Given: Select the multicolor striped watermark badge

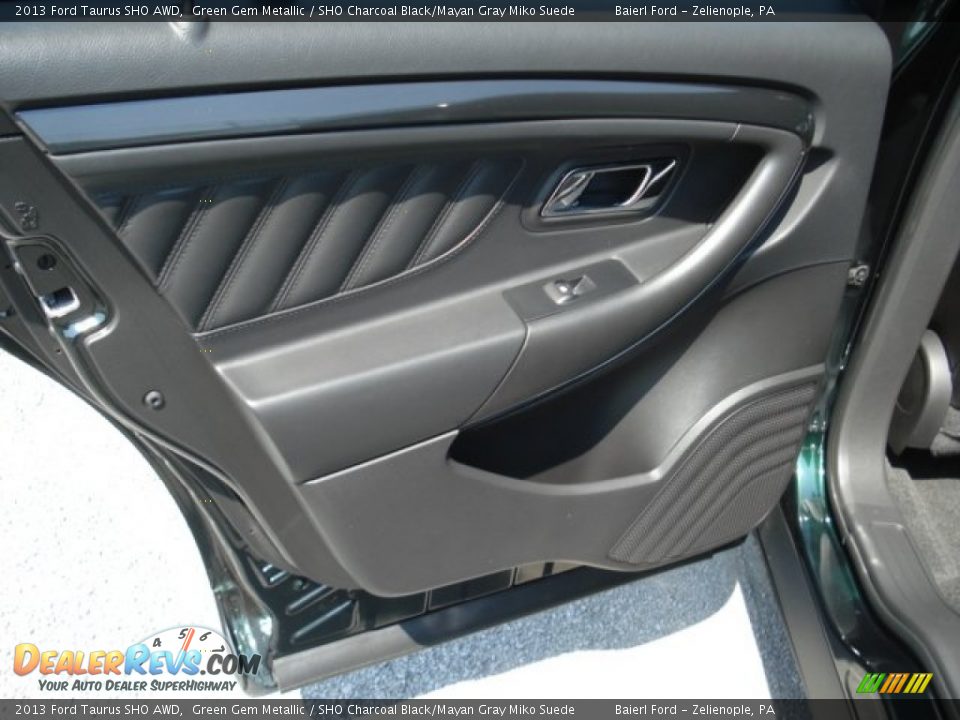Looking at the screenshot, I should [895, 682].
